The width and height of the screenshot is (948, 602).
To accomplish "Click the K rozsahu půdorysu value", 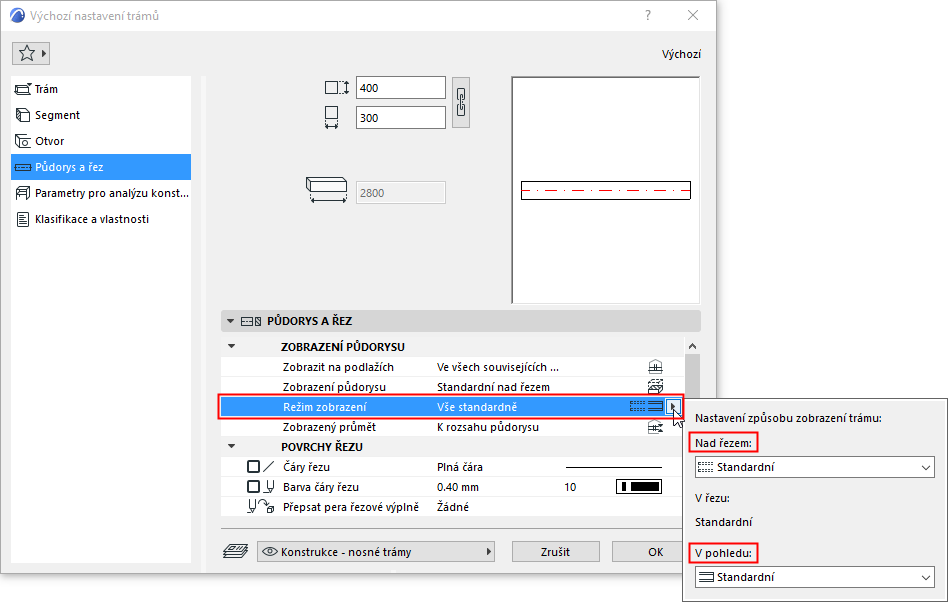I will point(488,427).
